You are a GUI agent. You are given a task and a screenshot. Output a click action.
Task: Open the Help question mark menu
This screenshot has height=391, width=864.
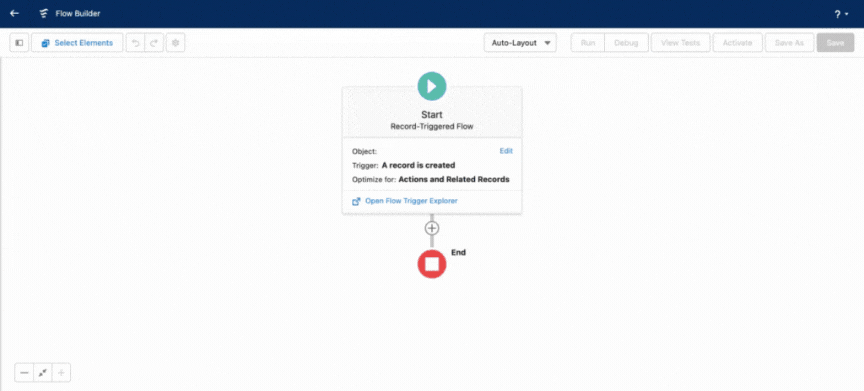click(x=841, y=14)
